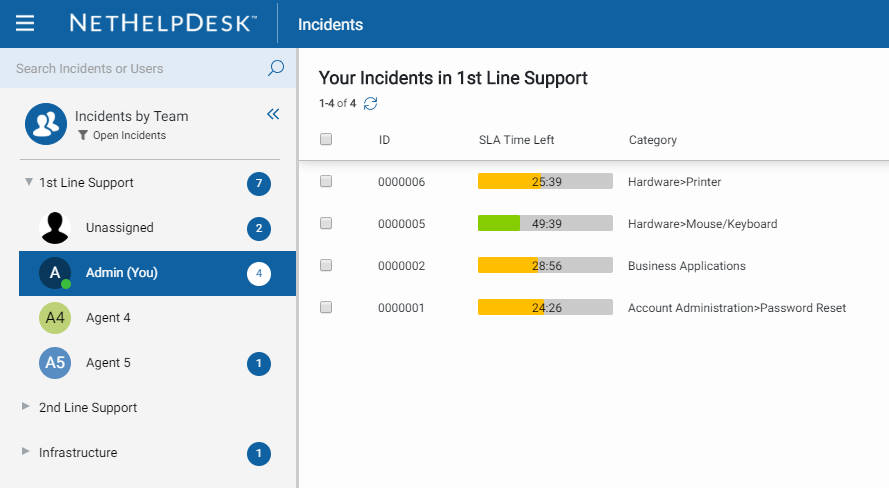
Task: Click the Agent 5 avatar icon
Action: tap(55, 363)
